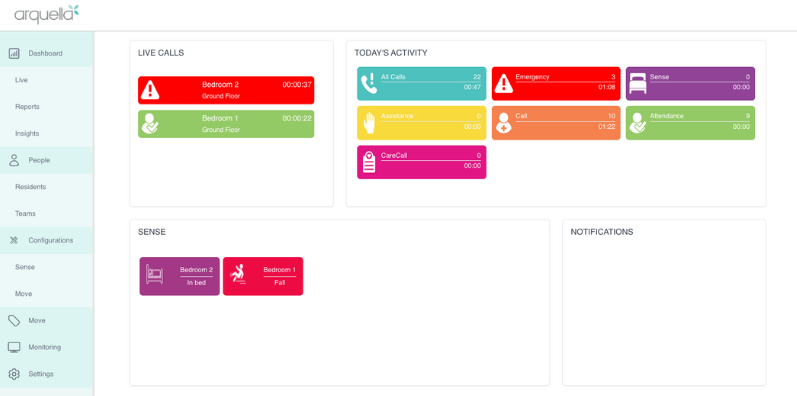
Task: Open the green Attendance activity tile
Action: point(690,123)
